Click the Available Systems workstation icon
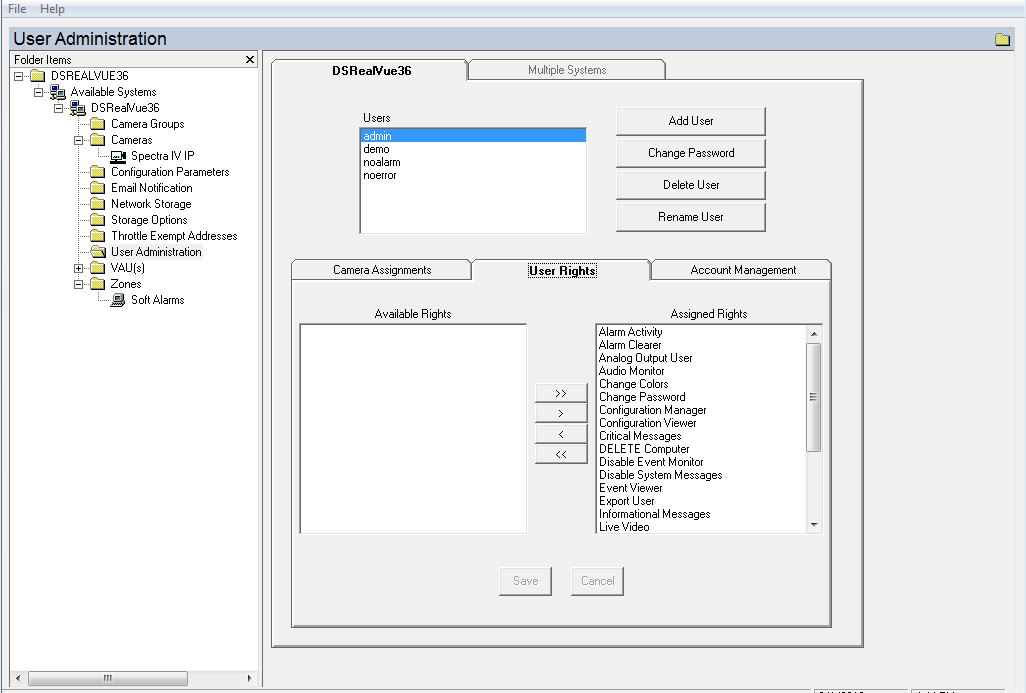1026x693 pixels. tap(57, 91)
